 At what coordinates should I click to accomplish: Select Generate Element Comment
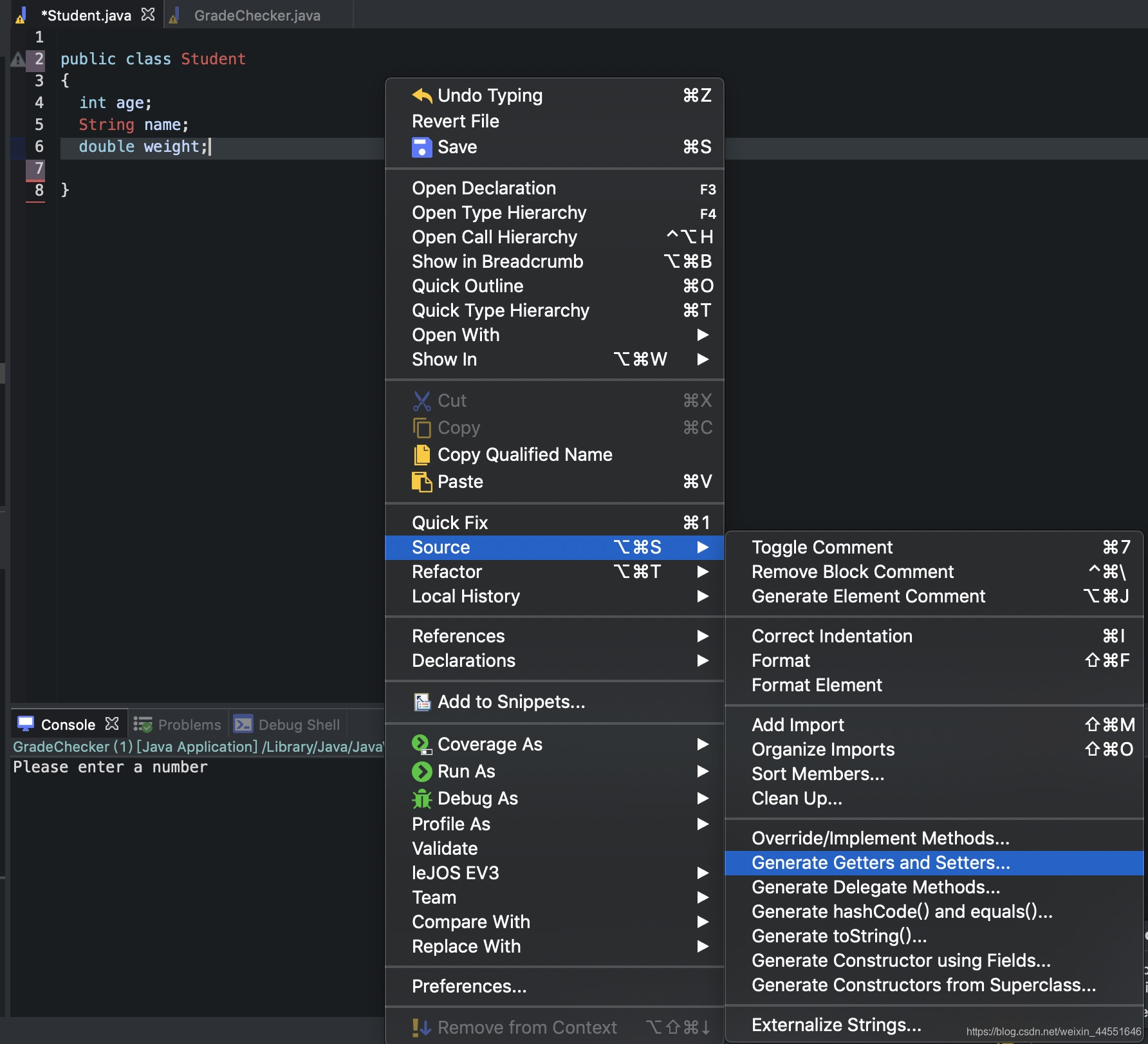[934, 597]
